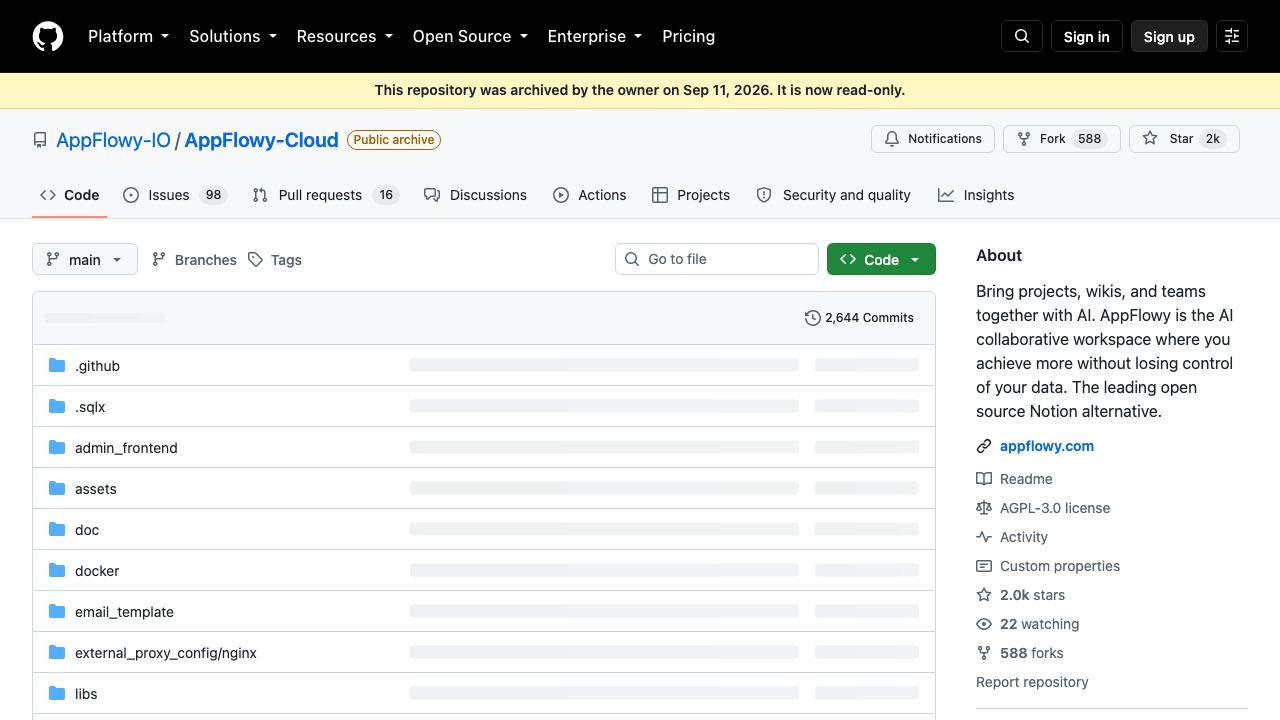Click the bell icon in Notifications
The image size is (1280, 720).
pyautogui.click(x=892, y=139)
